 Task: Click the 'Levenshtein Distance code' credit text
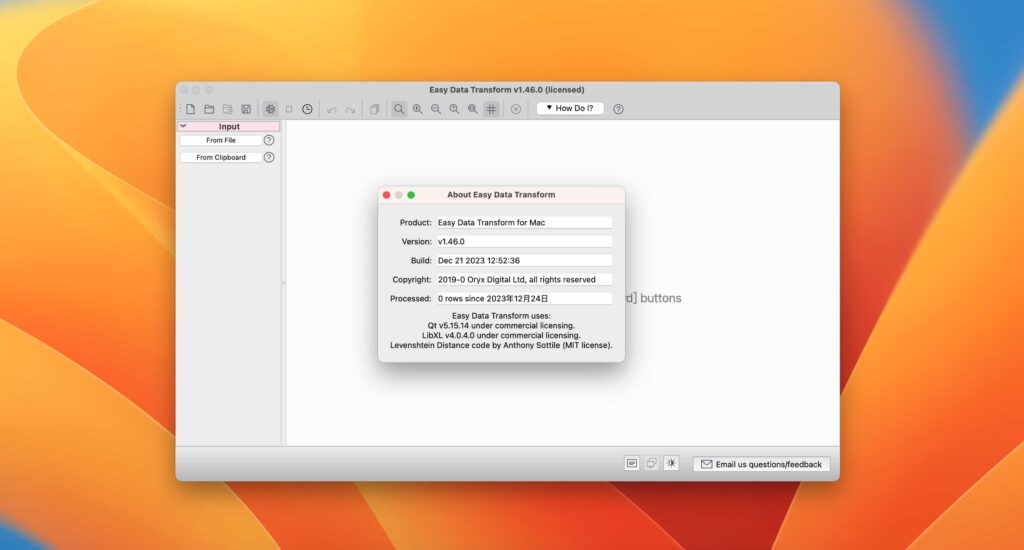pos(501,345)
